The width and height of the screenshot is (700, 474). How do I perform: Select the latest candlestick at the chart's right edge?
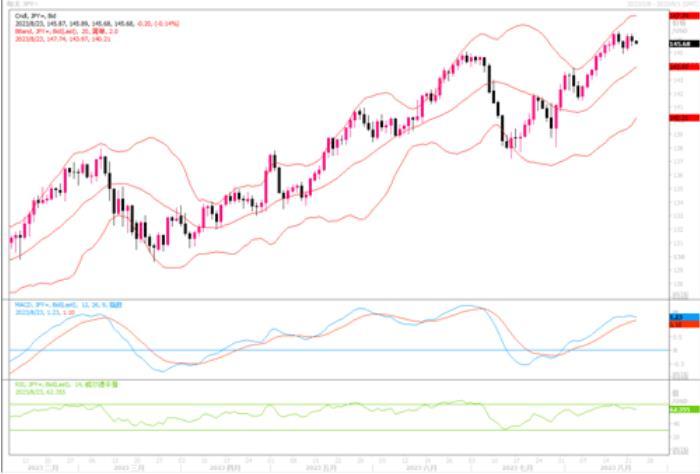(637, 42)
